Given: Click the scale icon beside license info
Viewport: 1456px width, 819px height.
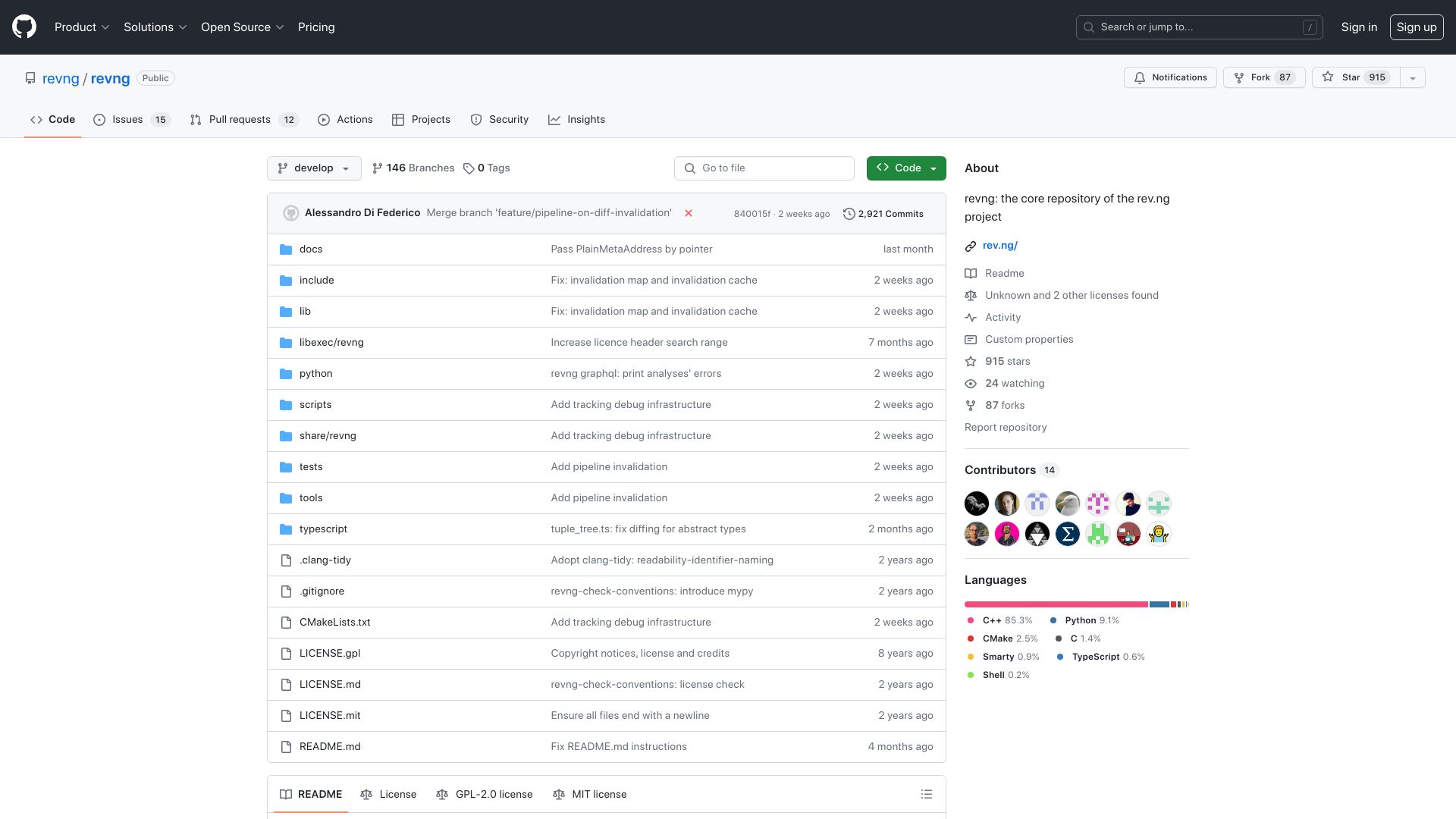Looking at the screenshot, I should click(x=971, y=296).
